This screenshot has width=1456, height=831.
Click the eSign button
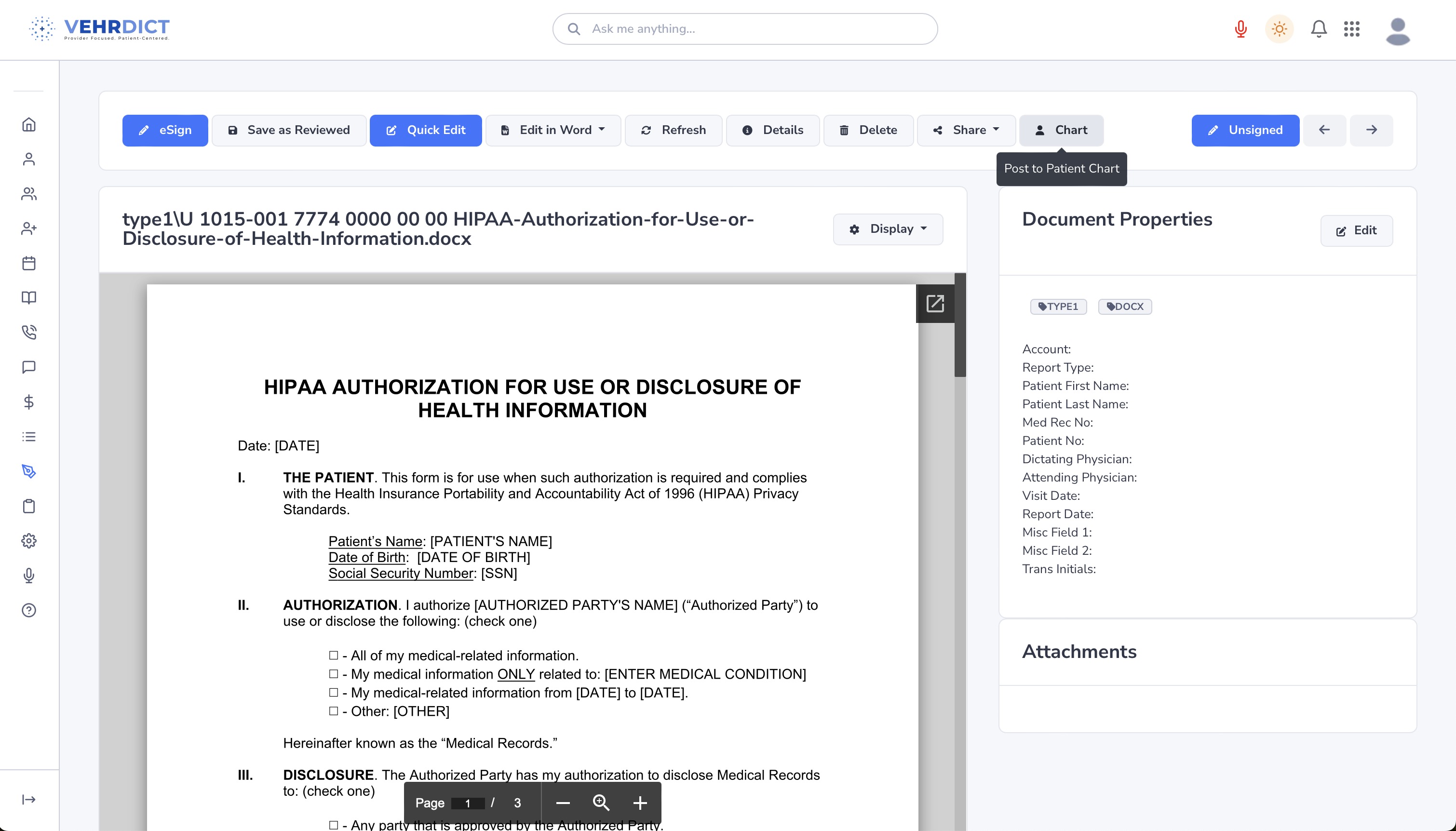165,130
